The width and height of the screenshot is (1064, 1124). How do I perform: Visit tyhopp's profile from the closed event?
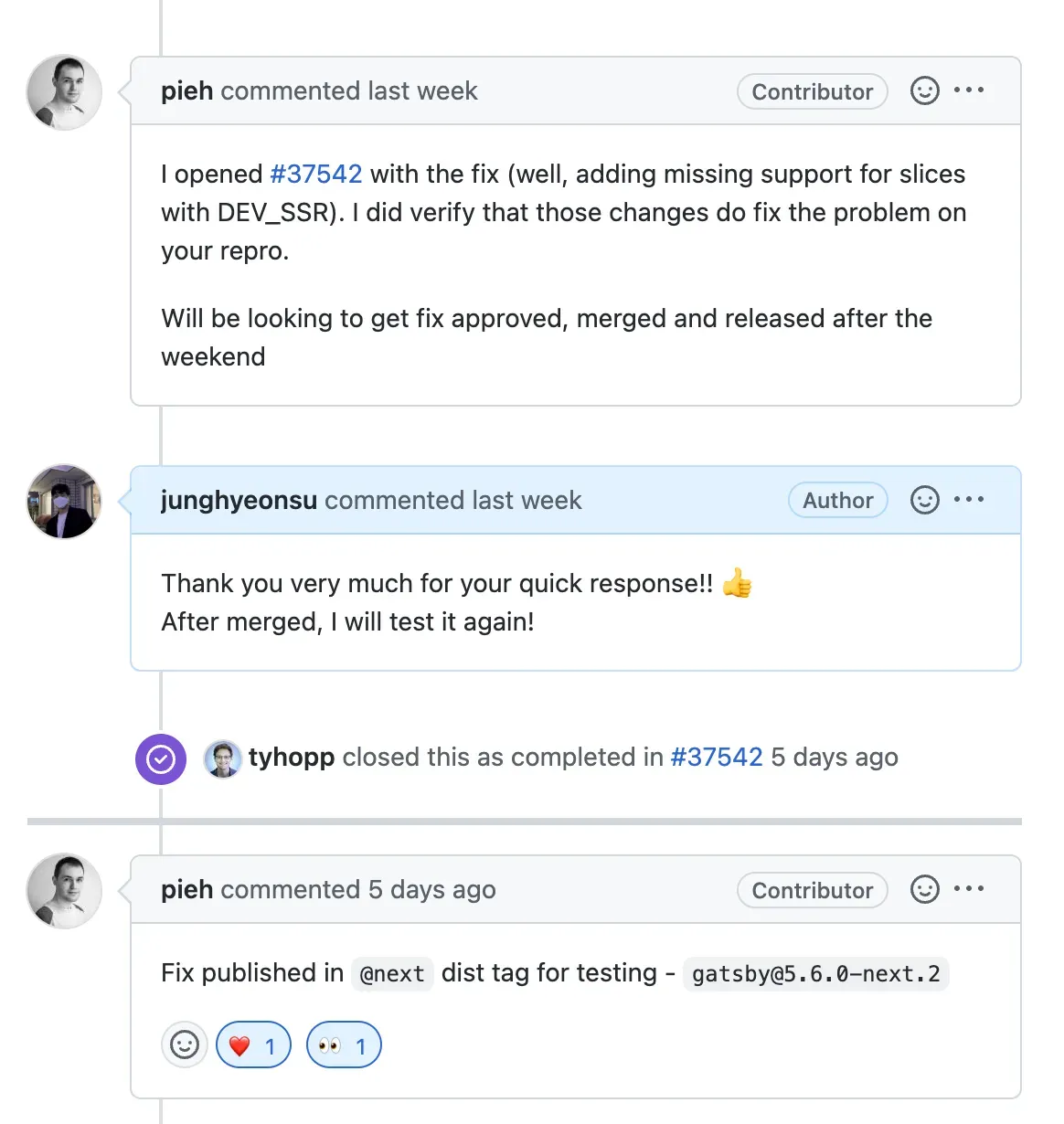[x=292, y=757]
